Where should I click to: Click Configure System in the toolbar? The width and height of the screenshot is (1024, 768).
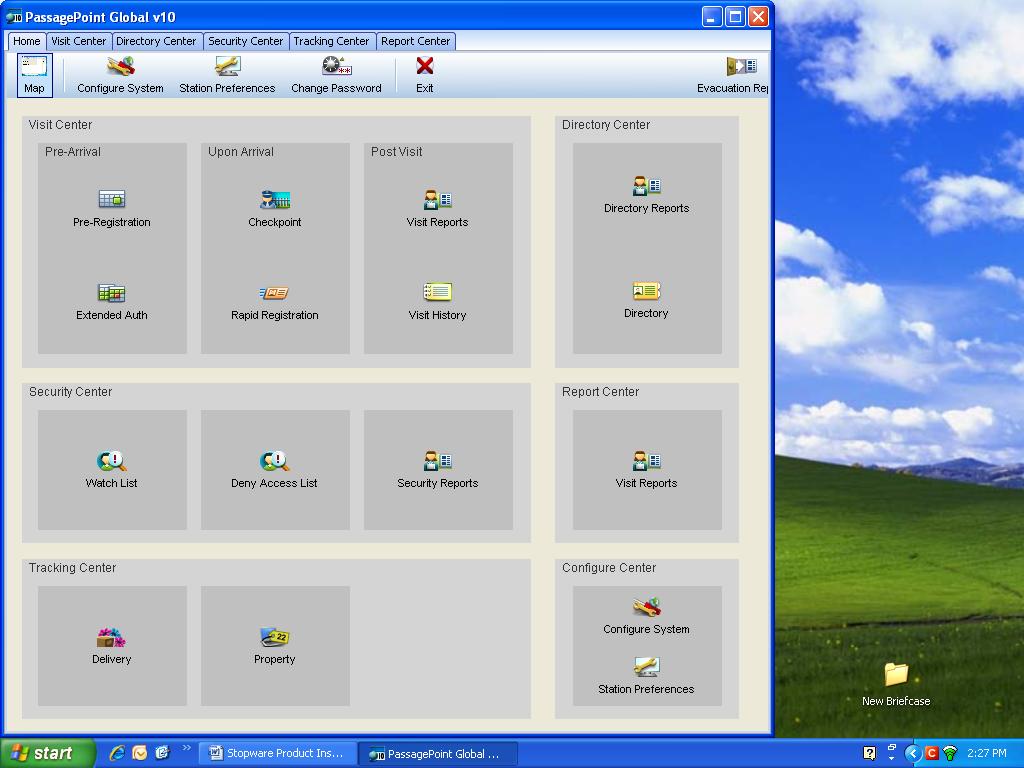pos(120,75)
